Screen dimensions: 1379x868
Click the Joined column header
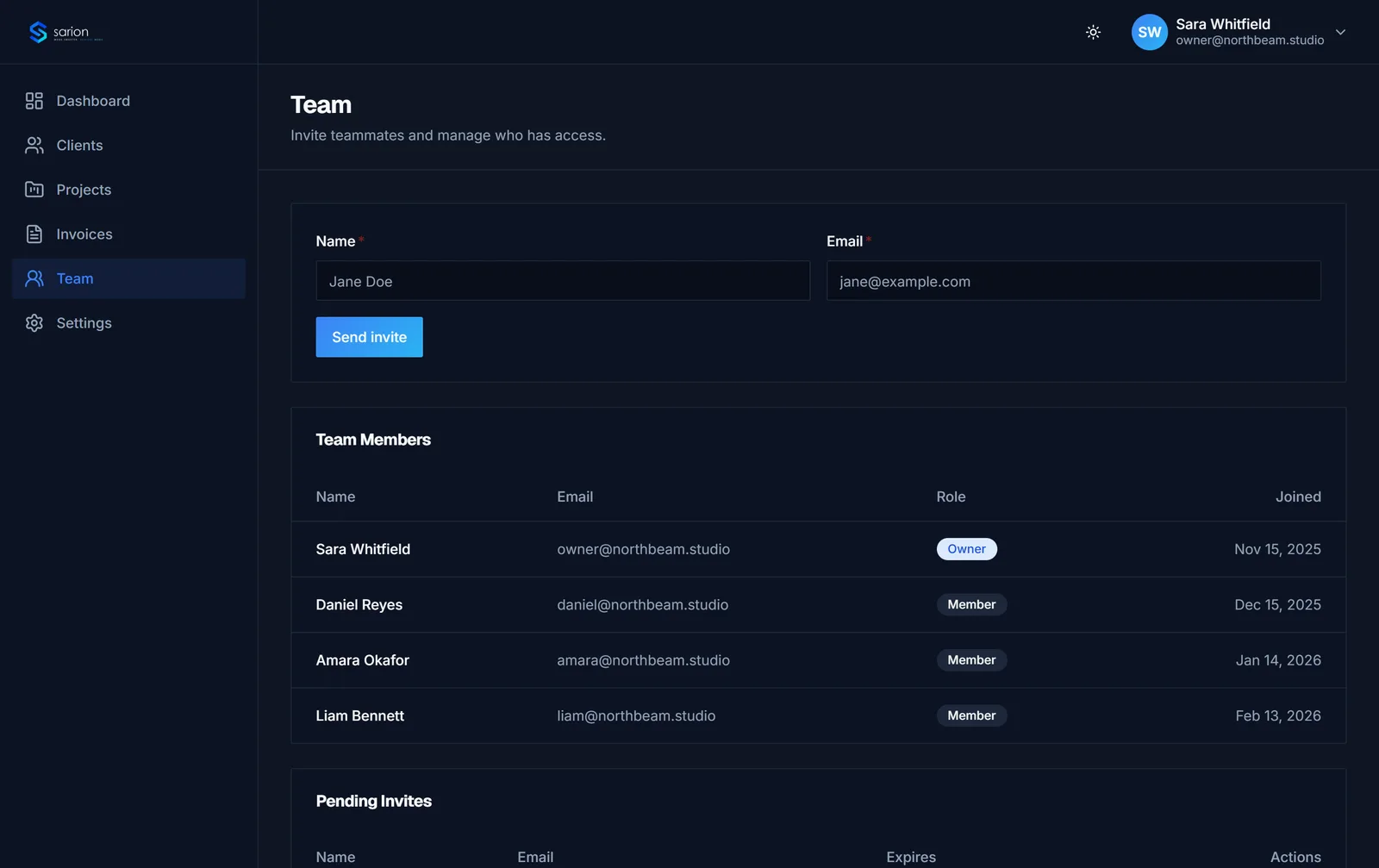[1298, 496]
